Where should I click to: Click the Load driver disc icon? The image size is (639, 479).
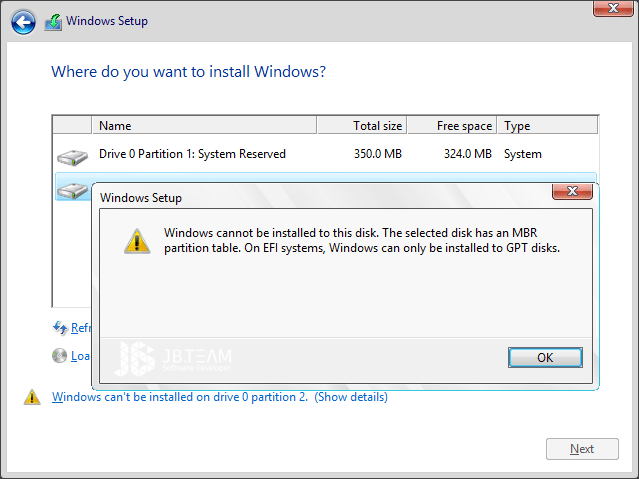tap(60, 355)
